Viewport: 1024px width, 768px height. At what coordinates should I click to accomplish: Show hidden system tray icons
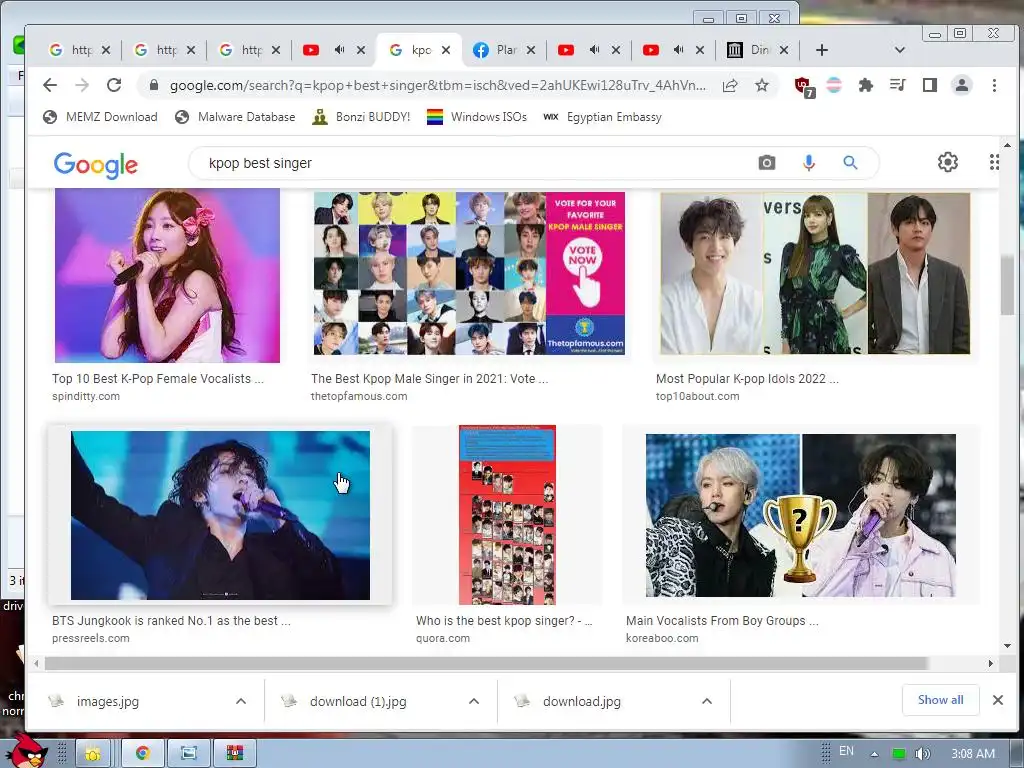point(874,754)
